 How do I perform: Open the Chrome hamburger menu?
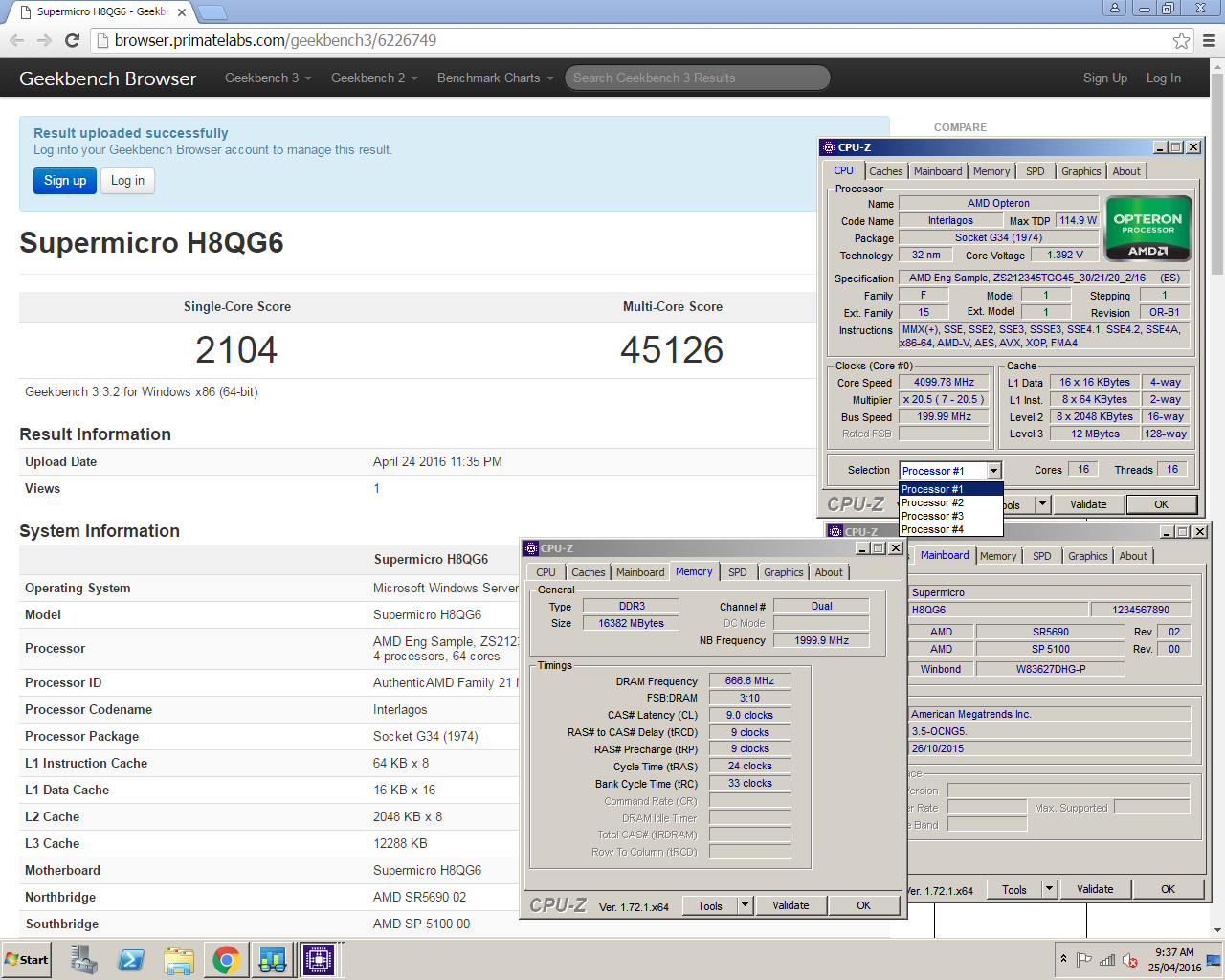[1209, 40]
